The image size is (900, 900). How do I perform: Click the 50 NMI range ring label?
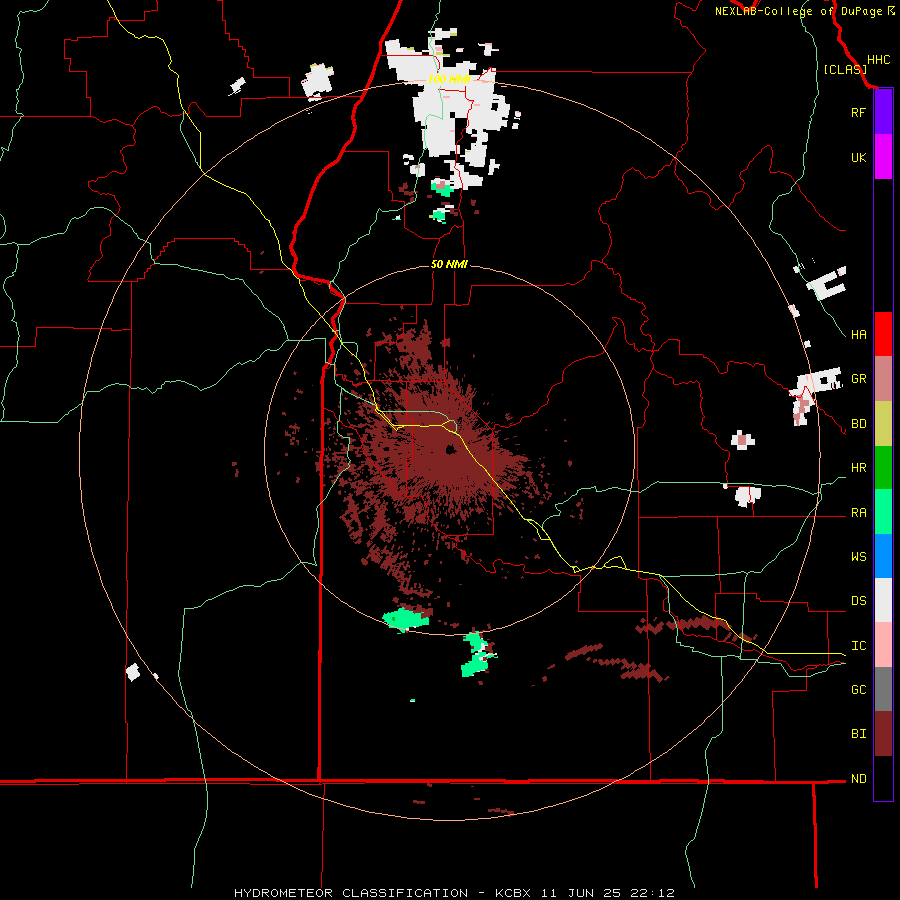(x=449, y=264)
